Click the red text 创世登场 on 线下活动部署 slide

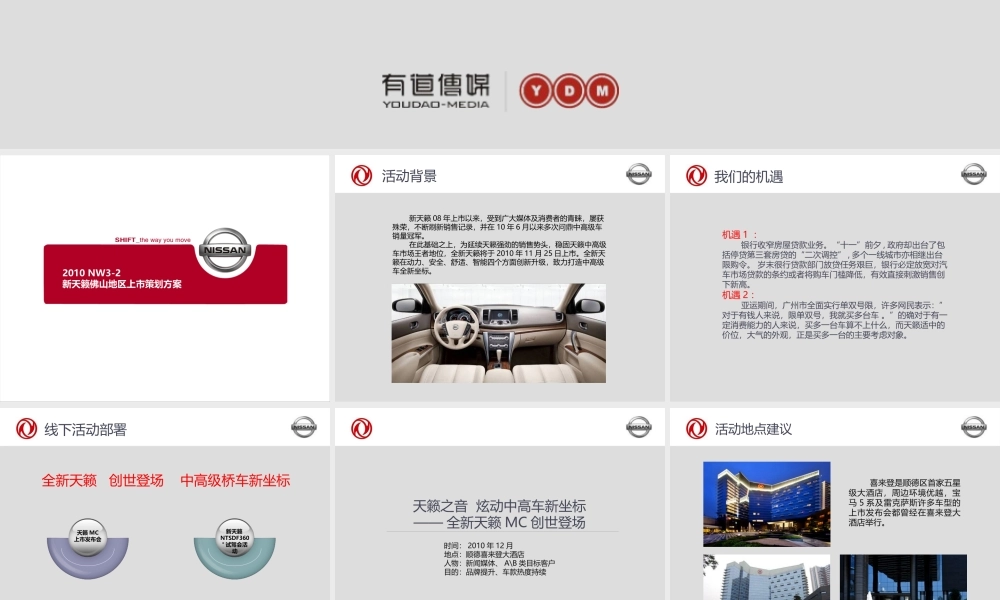(136, 480)
